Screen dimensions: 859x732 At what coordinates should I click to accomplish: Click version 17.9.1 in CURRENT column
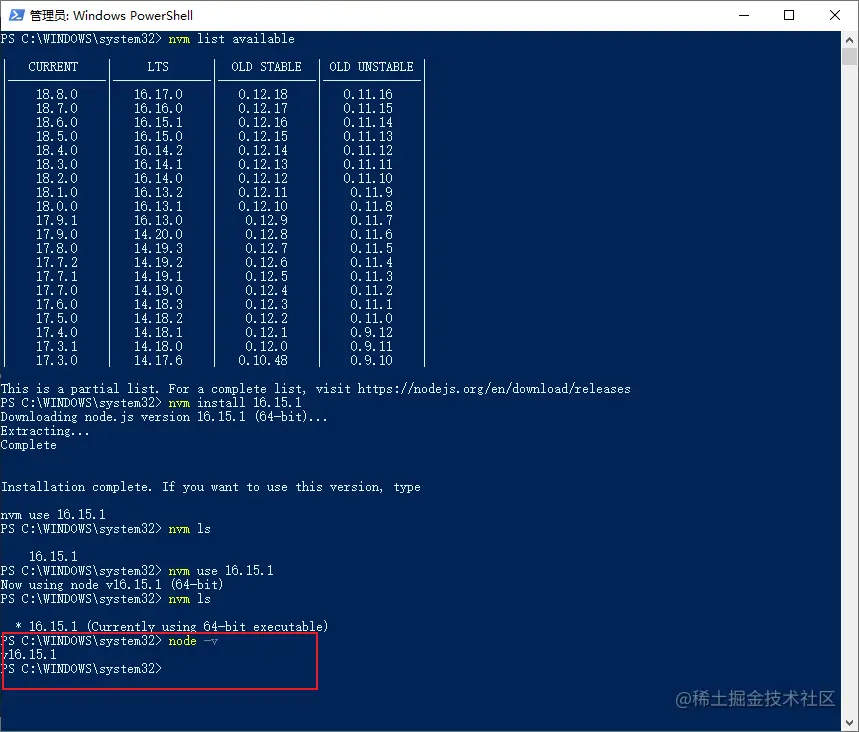[x=57, y=220]
